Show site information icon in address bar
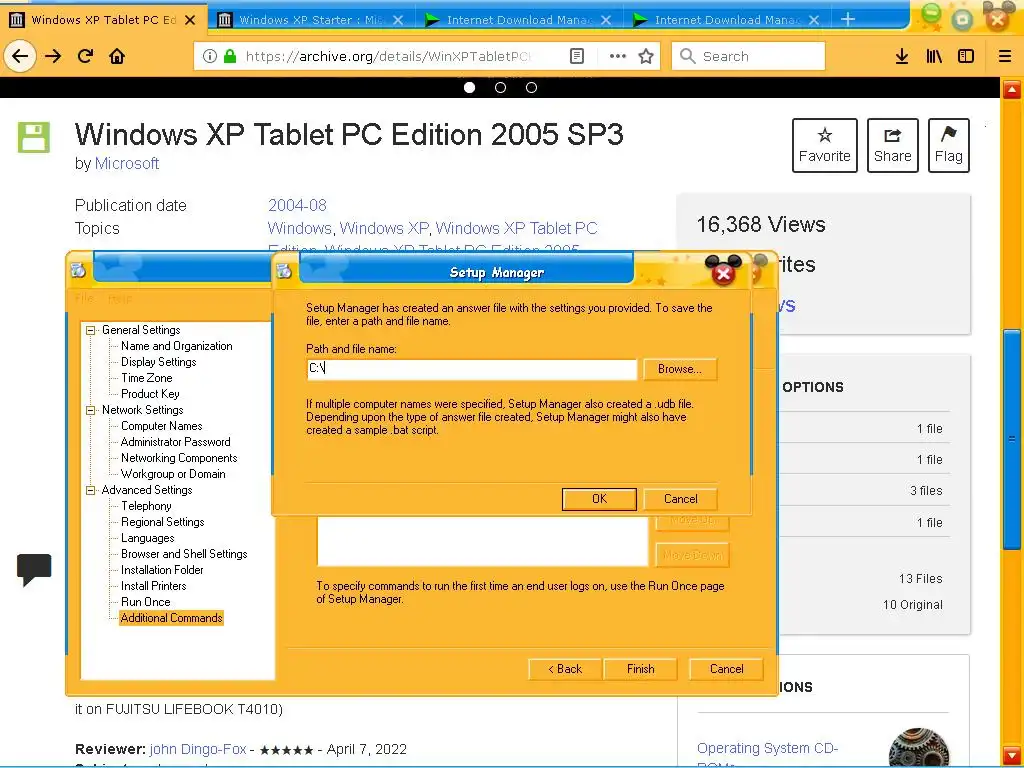The height and width of the screenshot is (768, 1024). pyautogui.click(x=210, y=56)
